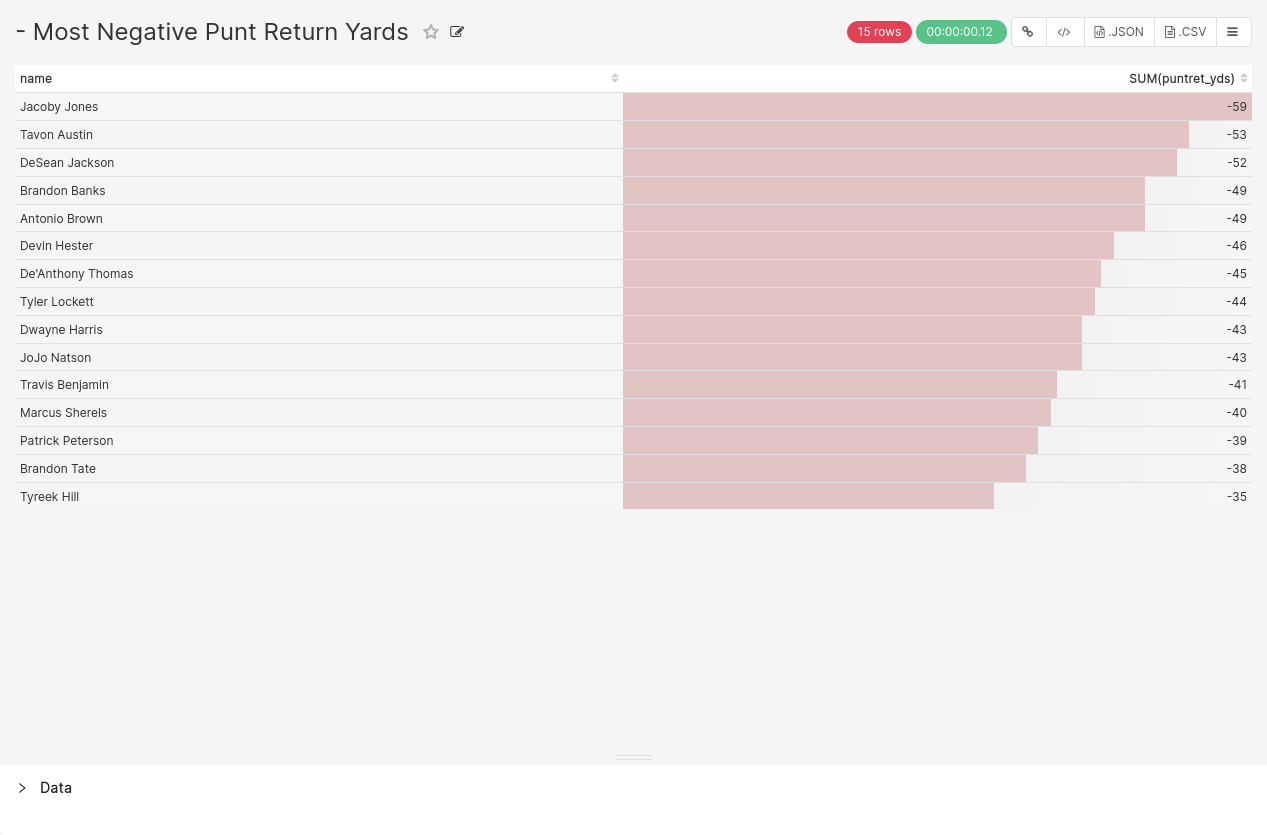Click the query time 00:00:00.12 badge

point(960,32)
